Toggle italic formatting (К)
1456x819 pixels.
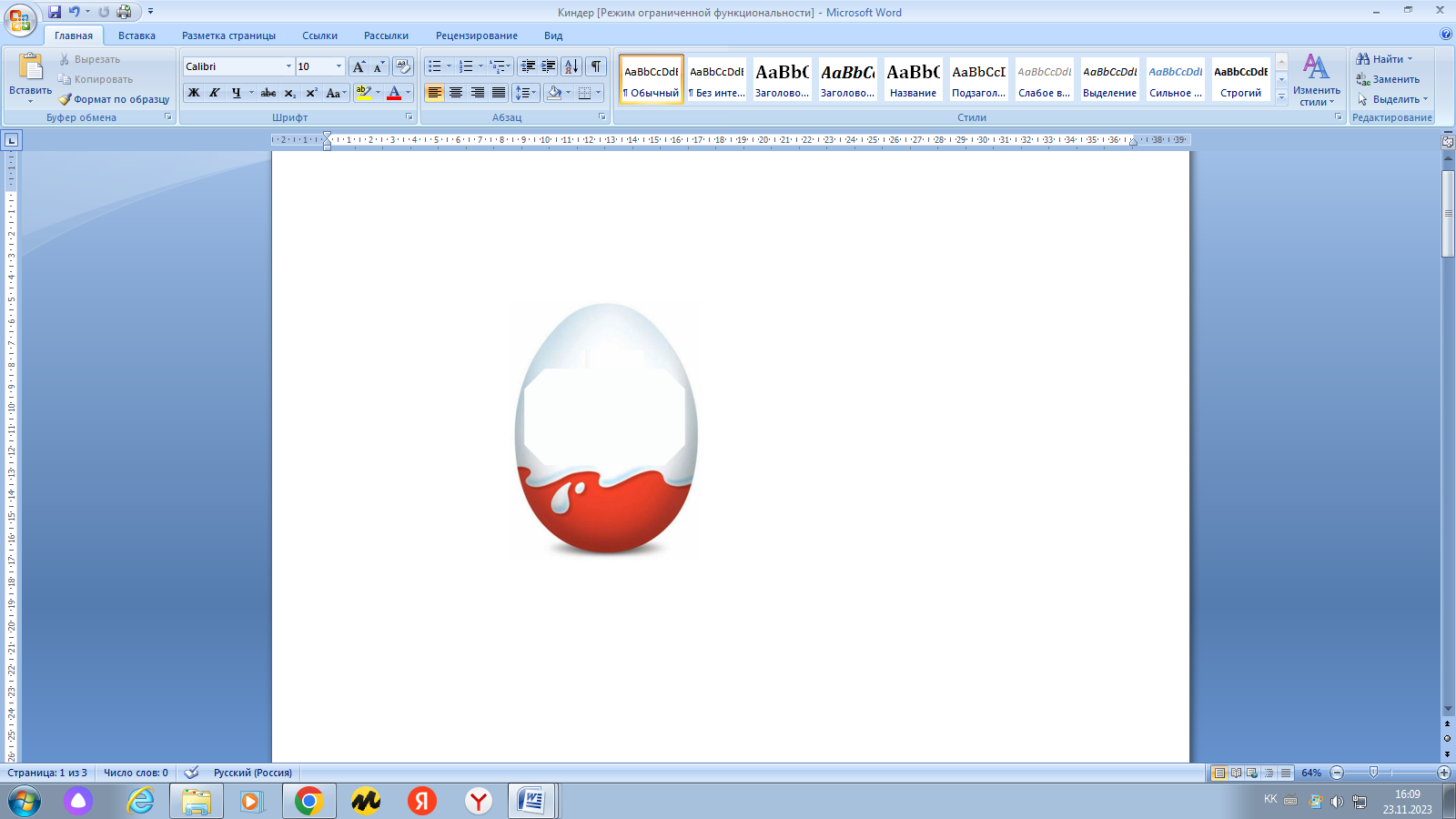pyautogui.click(x=215, y=93)
